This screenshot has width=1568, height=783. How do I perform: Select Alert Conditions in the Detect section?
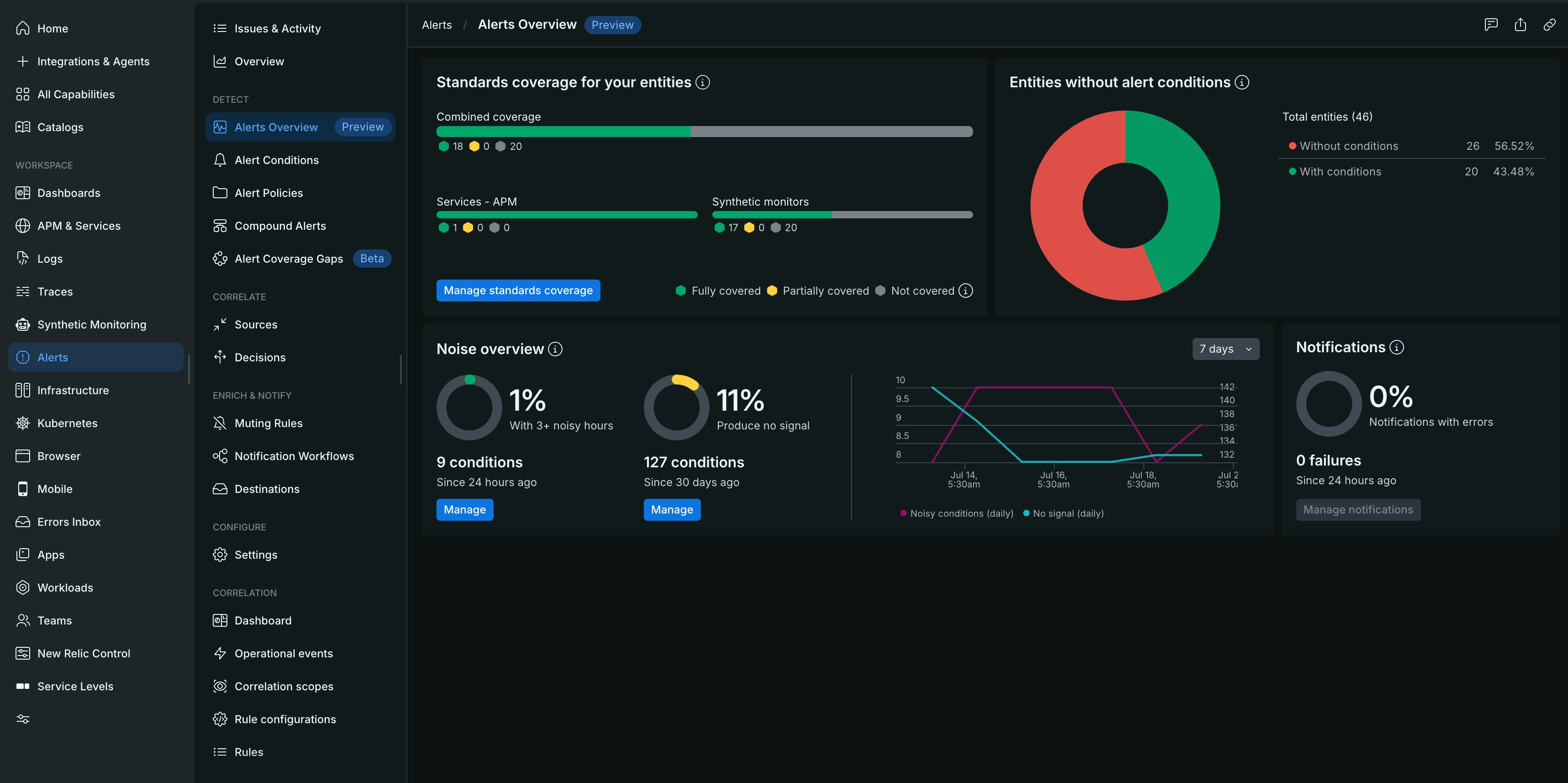pyautogui.click(x=300, y=159)
